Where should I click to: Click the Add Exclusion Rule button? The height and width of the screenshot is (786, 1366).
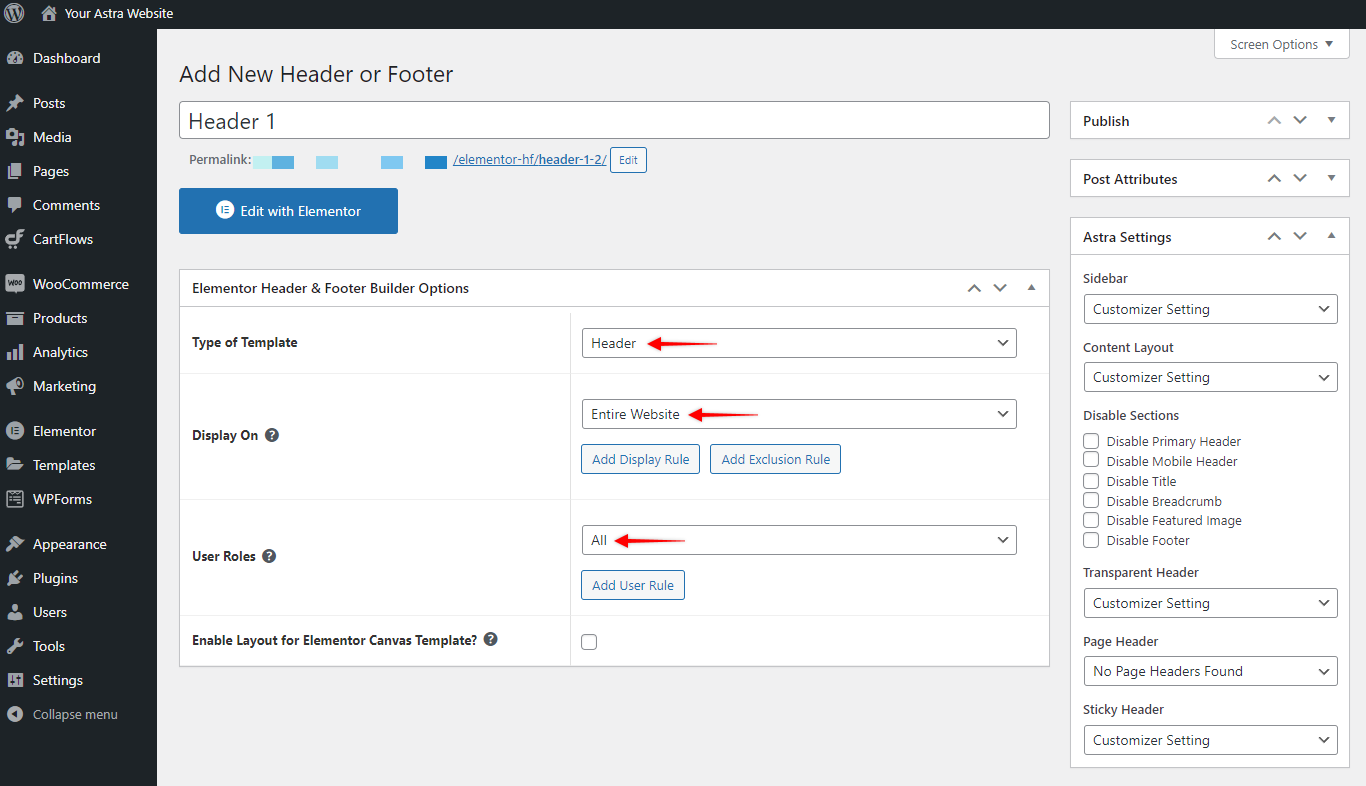[x=776, y=459]
